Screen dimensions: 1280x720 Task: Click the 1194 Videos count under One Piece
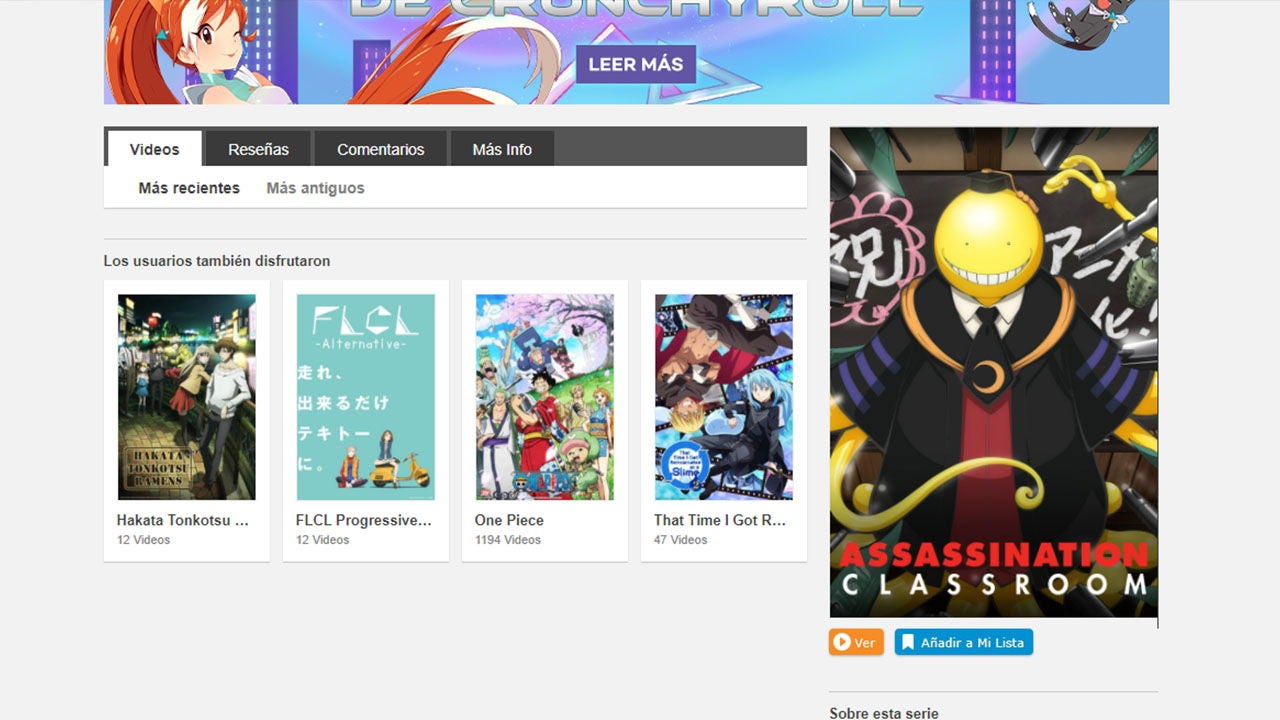pos(508,539)
